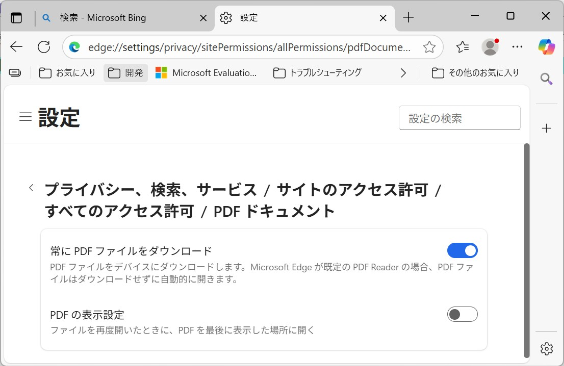Go to すべてのアクセス許可 breadcrumb
Image resolution: width=564 pixels, height=366 pixels.
coord(119,211)
